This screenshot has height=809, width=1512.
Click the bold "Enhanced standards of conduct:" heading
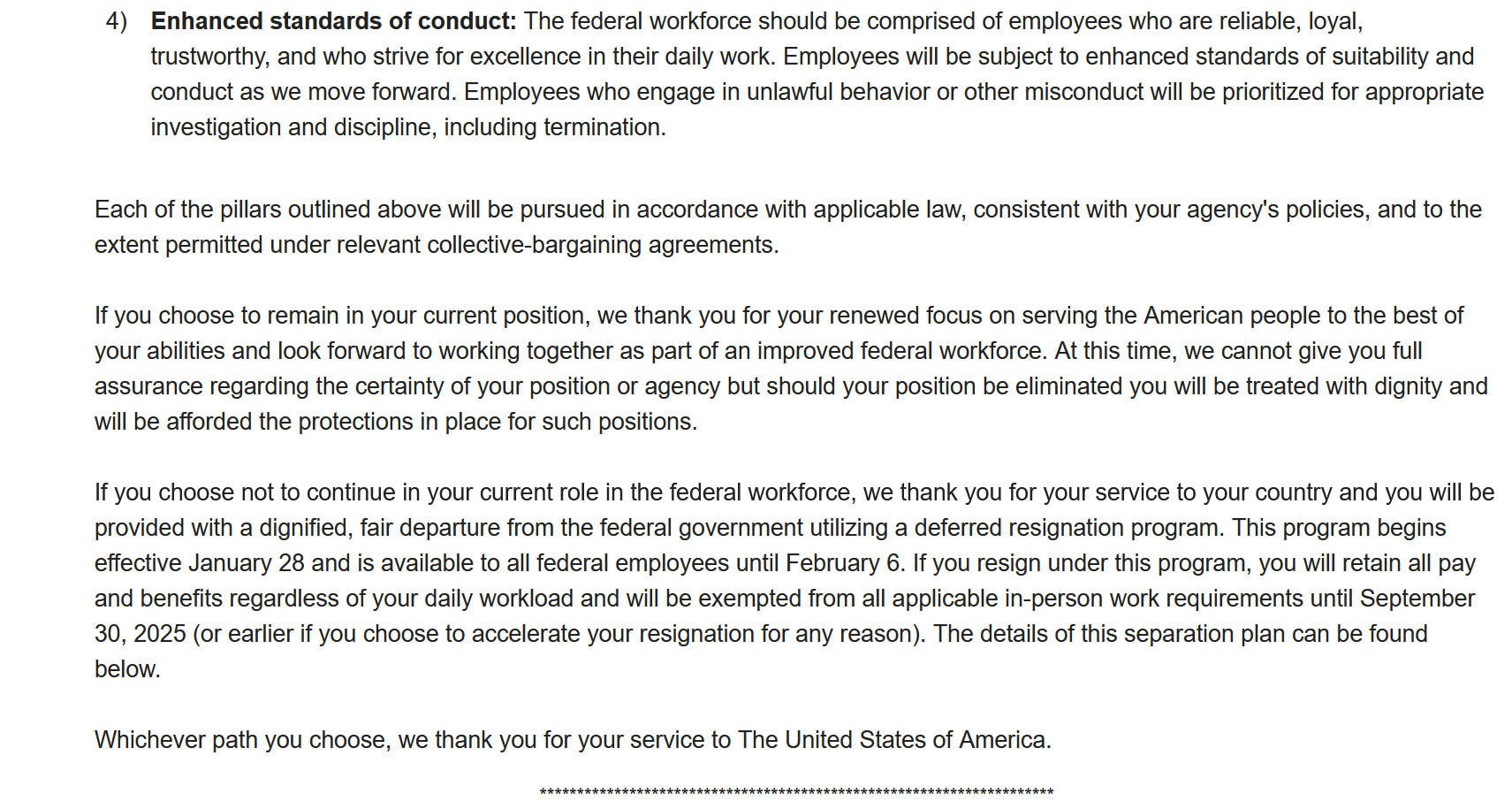pos(333,21)
